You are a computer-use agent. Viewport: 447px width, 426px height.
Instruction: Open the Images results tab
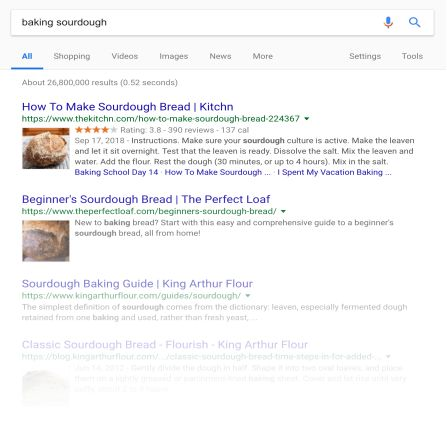tap(174, 56)
